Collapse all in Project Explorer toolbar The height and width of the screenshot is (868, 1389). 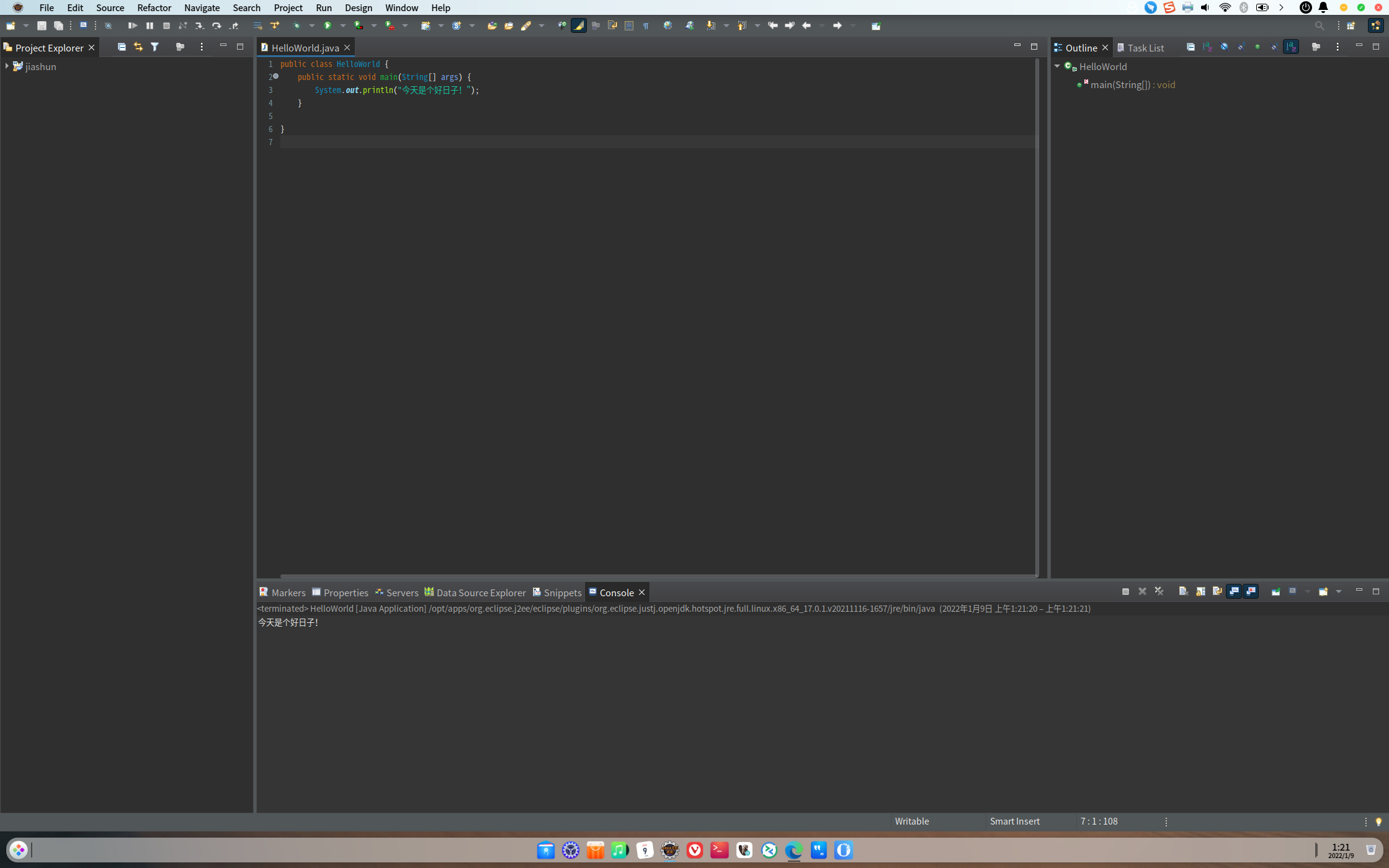pos(122,47)
